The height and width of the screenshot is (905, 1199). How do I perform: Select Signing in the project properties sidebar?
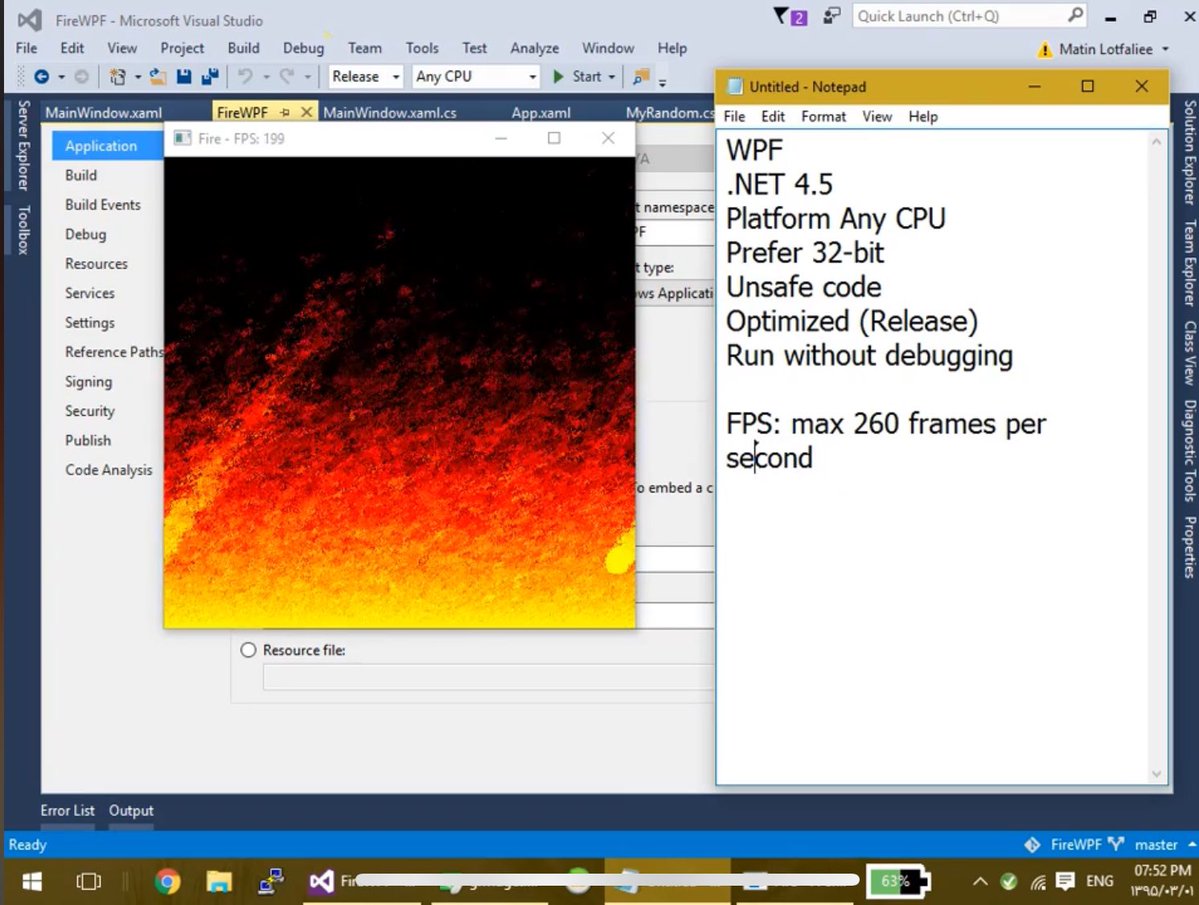(x=90, y=381)
